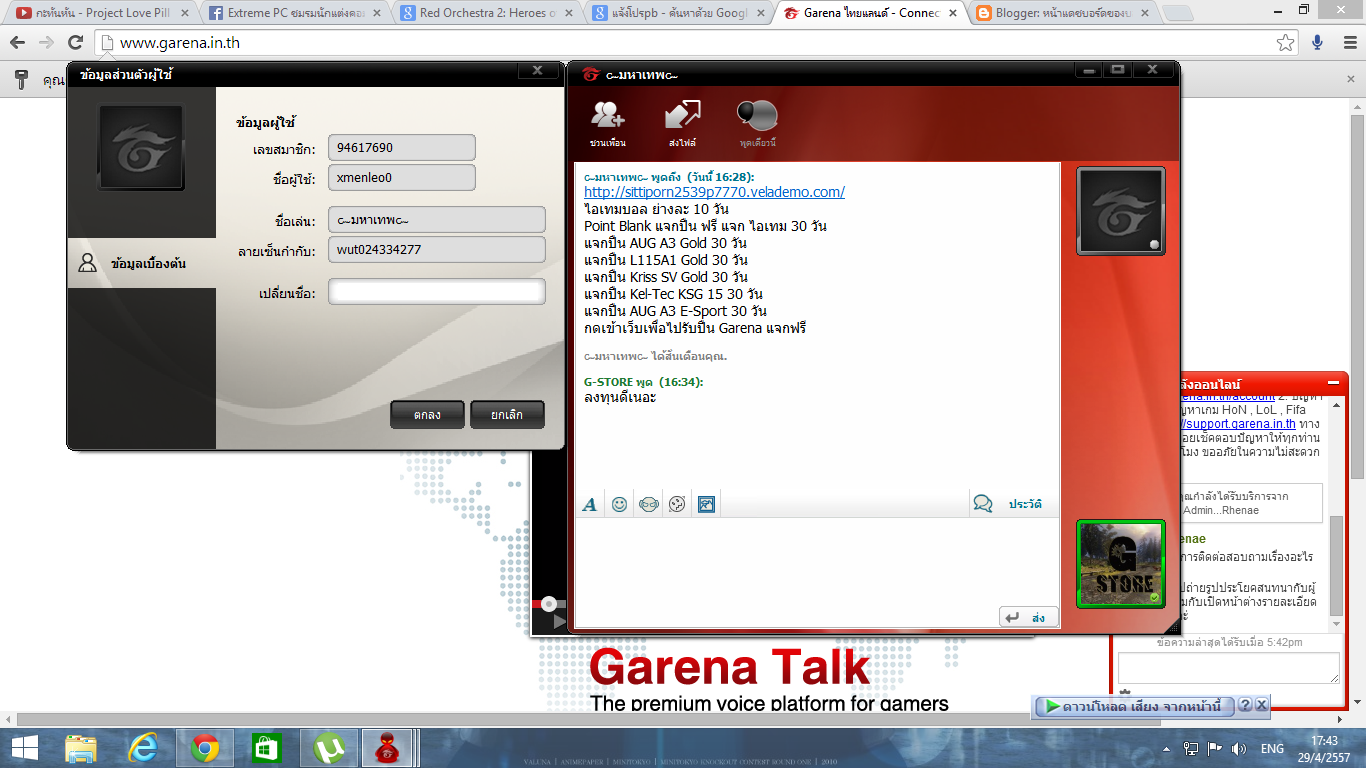Open the chat history speech-bubble icon
Image resolution: width=1366 pixels, height=768 pixels.
[983, 504]
